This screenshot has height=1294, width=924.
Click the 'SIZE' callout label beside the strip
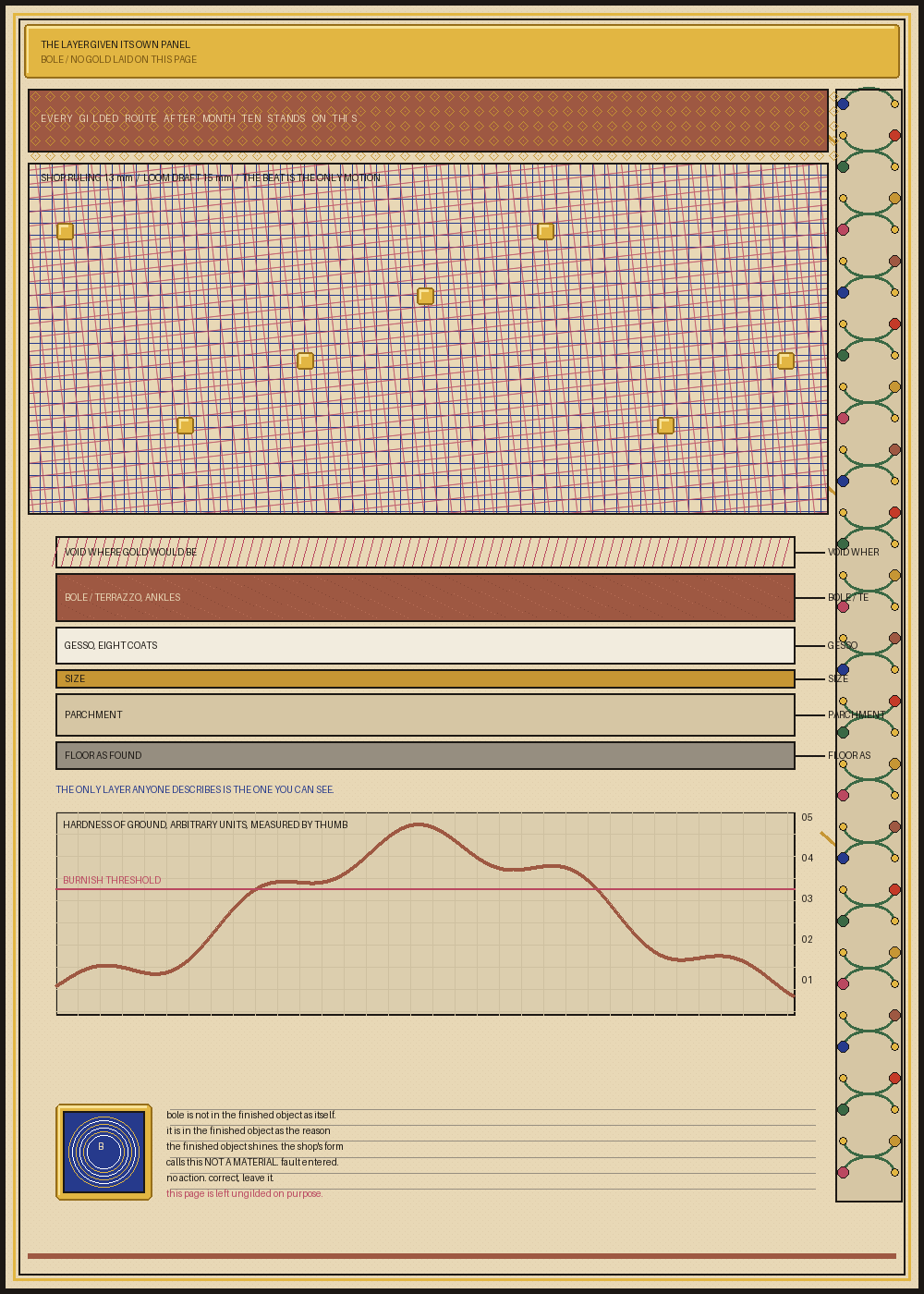tap(838, 679)
